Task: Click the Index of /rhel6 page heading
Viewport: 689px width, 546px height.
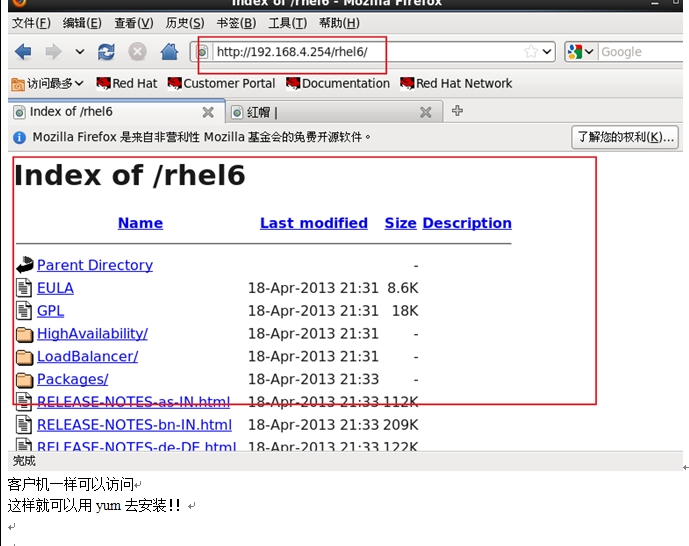Action: (130, 175)
